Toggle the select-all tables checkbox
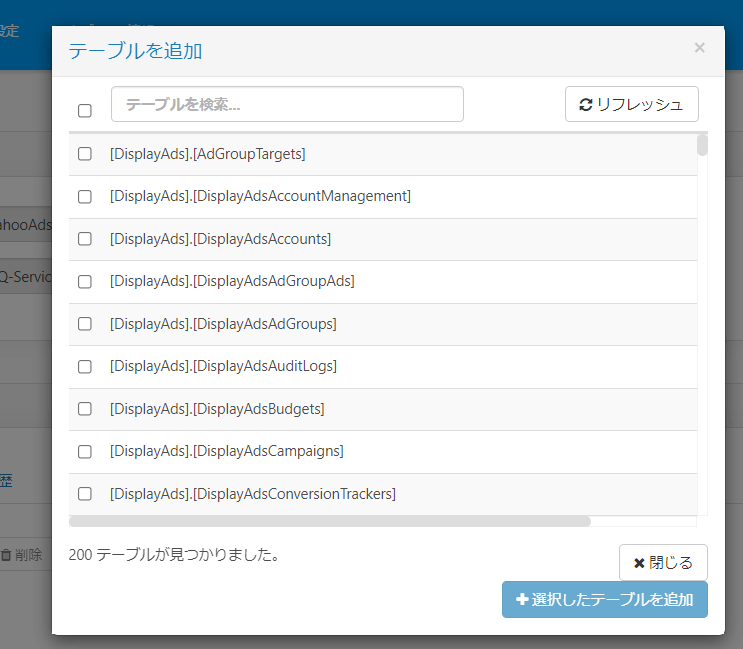Image resolution: width=743 pixels, height=649 pixels. click(x=85, y=110)
